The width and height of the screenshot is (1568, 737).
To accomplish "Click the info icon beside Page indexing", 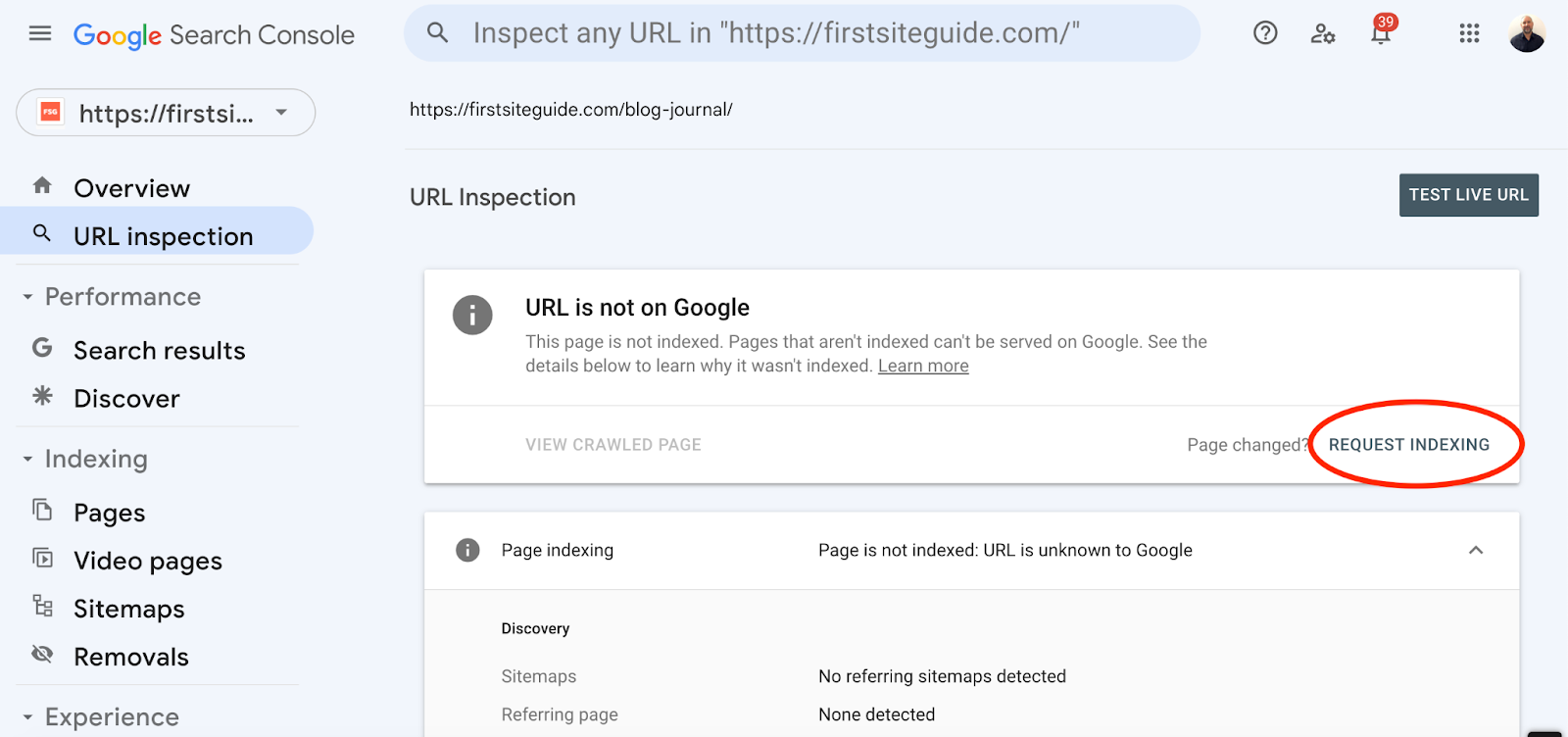I will coord(468,550).
